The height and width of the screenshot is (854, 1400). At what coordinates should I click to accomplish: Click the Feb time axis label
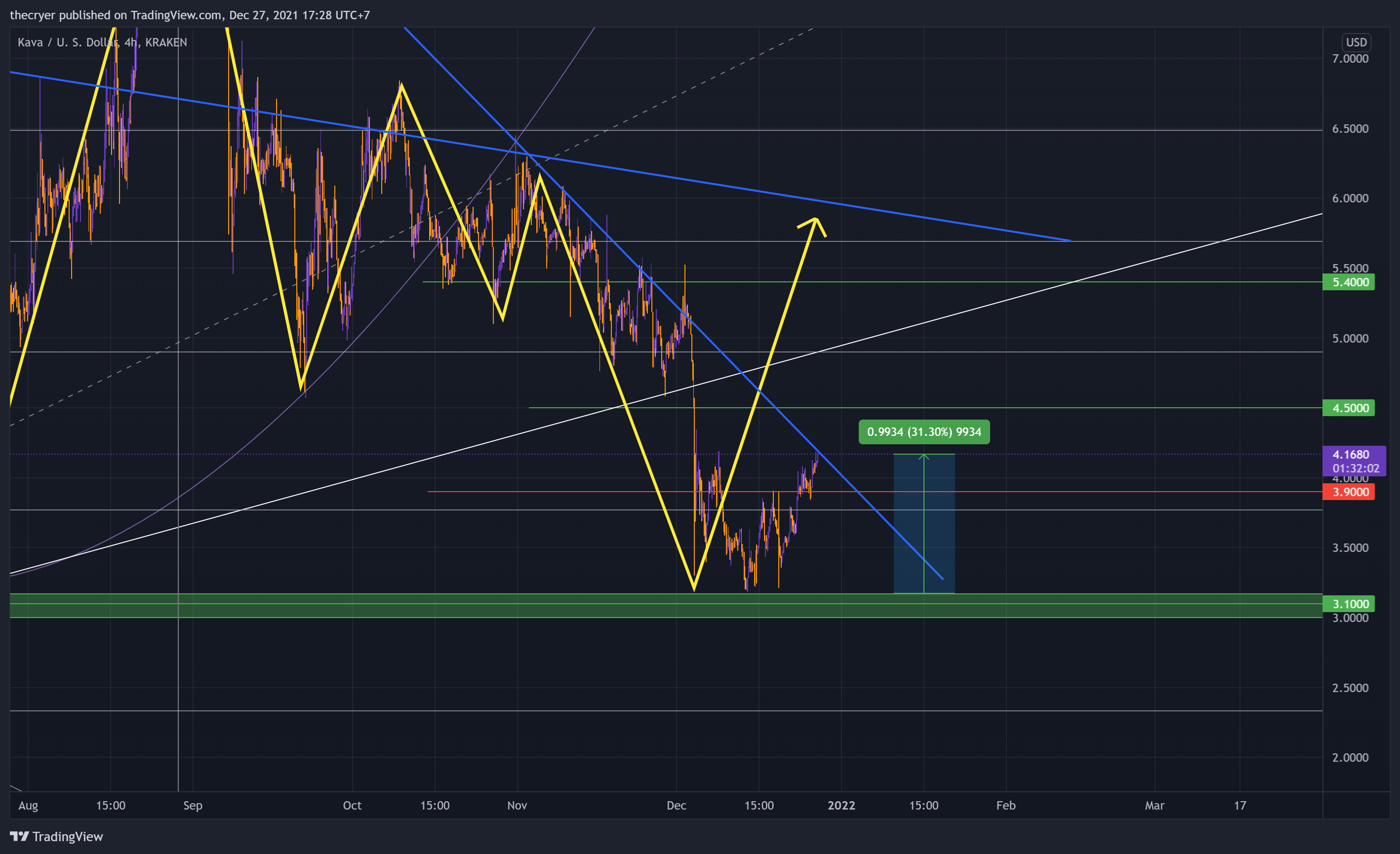pos(1006,805)
